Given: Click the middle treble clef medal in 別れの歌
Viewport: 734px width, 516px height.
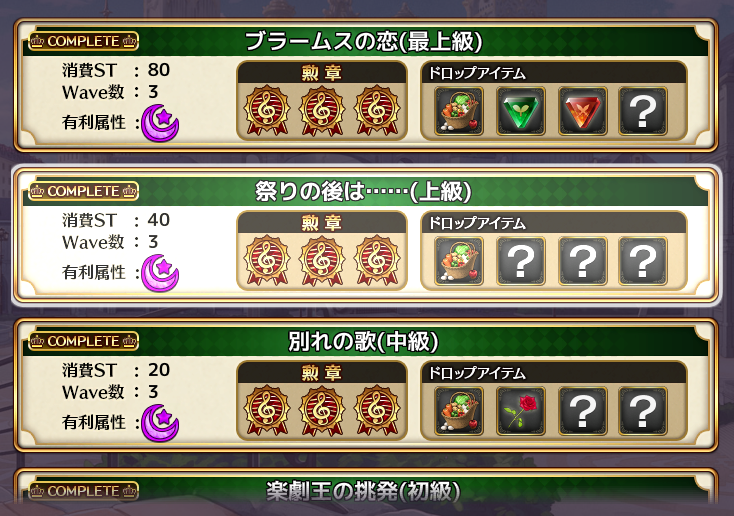Looking at the screenshot, I should [x=322, y=410].
